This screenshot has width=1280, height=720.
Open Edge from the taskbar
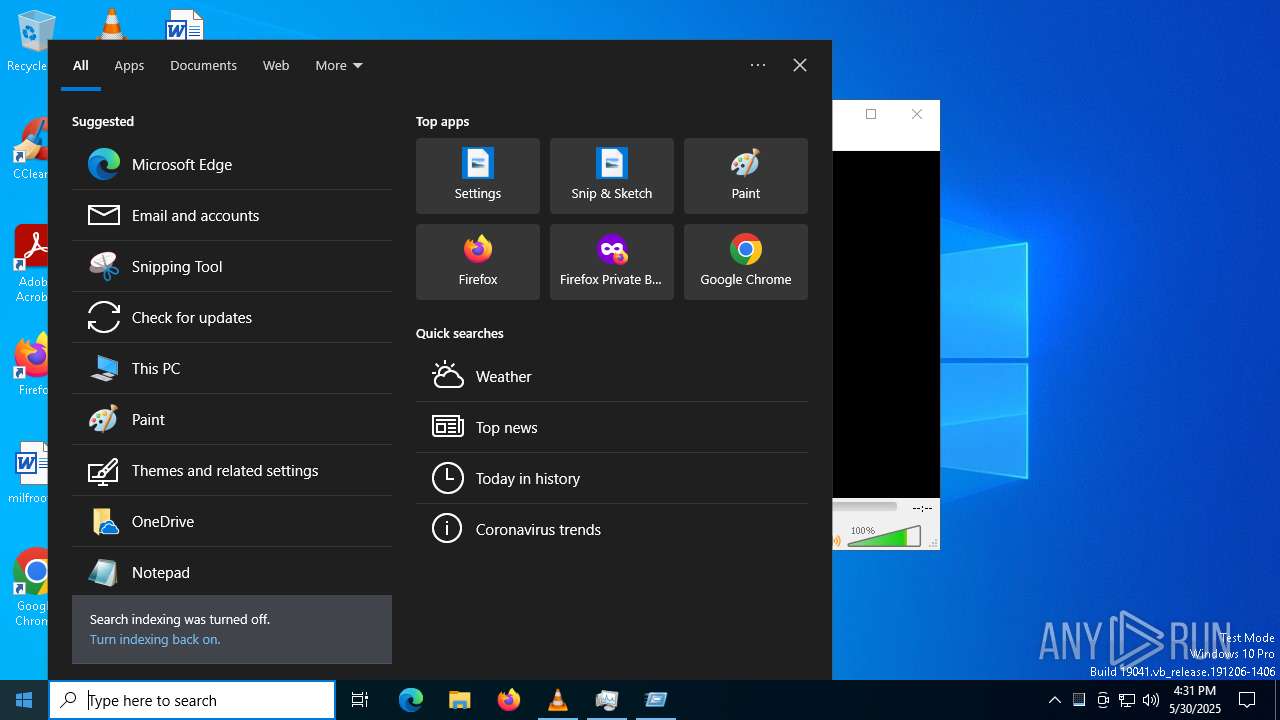click(411, 700)
